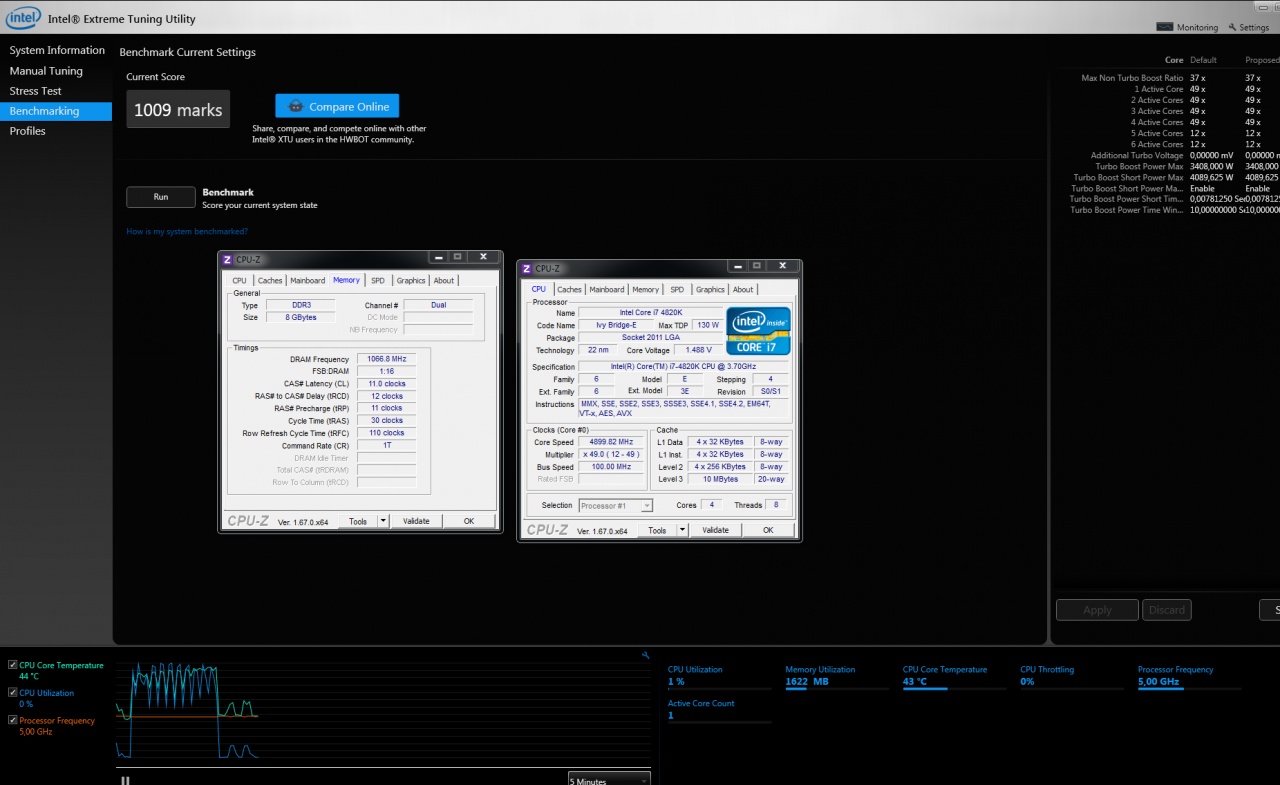The width and height of the screenshot is (1280, 785).
Task: Minimize the CPU-Z CPU window
Action: (x=737, y=266)
